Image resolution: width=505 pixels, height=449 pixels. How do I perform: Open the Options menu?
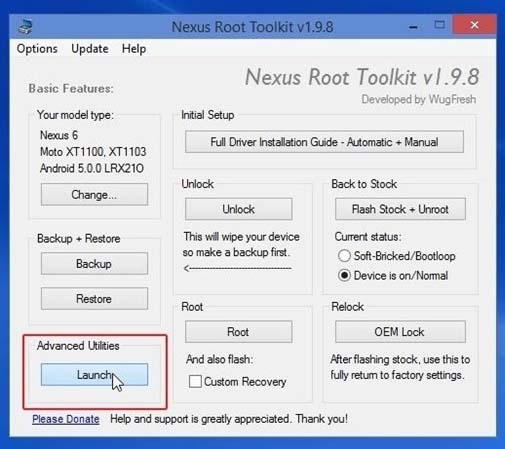37,49
